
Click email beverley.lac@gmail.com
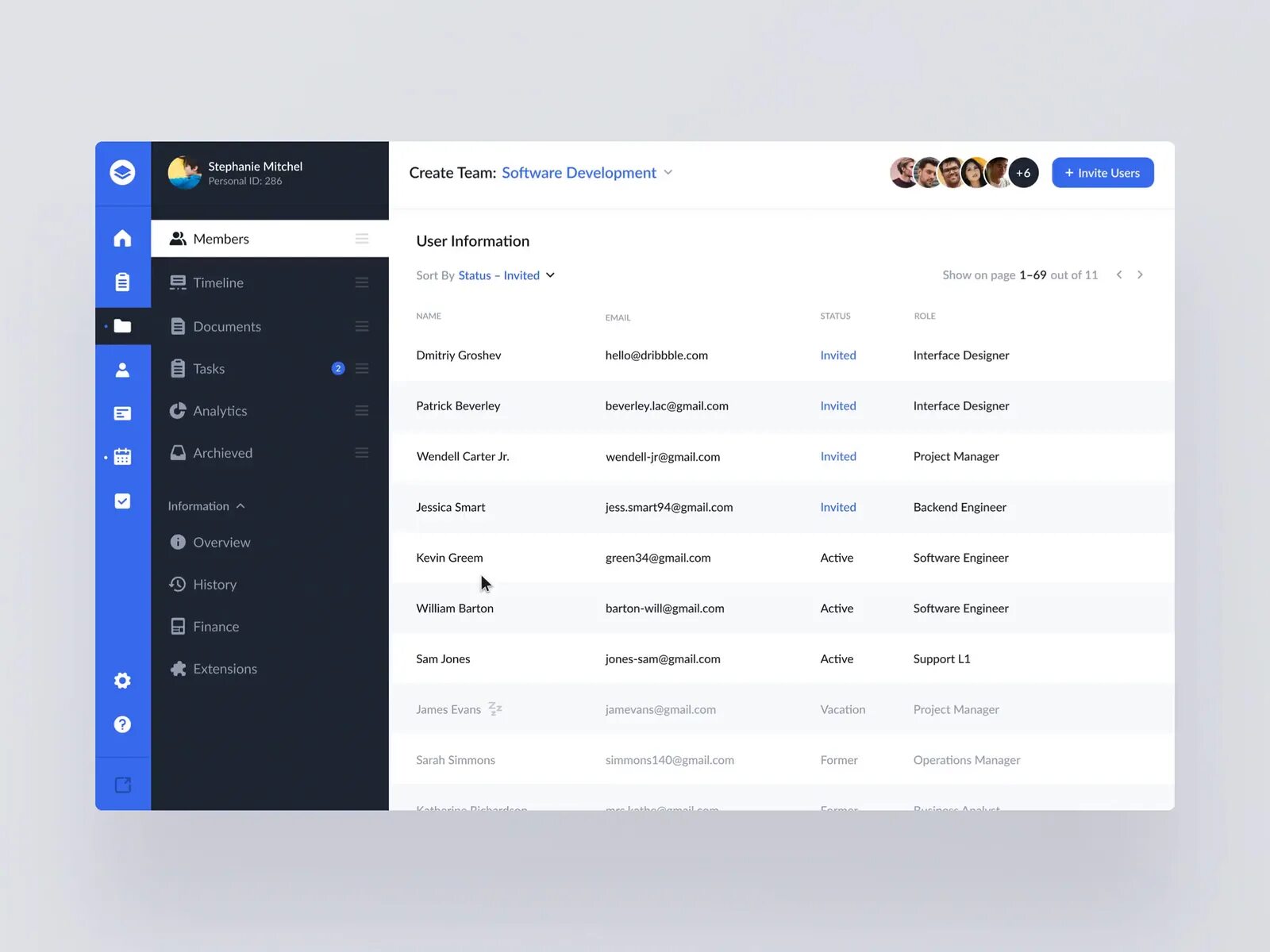click(x=667, y=406)
